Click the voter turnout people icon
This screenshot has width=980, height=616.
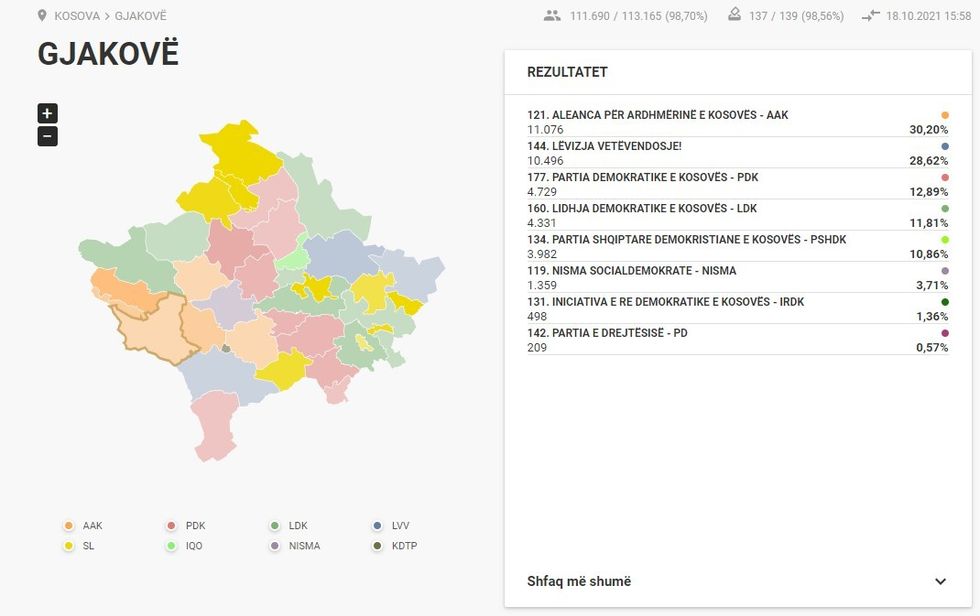(553, 15)
